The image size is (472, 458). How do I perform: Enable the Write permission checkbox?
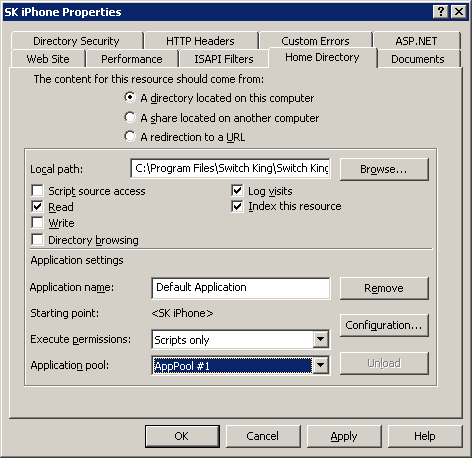(x=37, y=223)
